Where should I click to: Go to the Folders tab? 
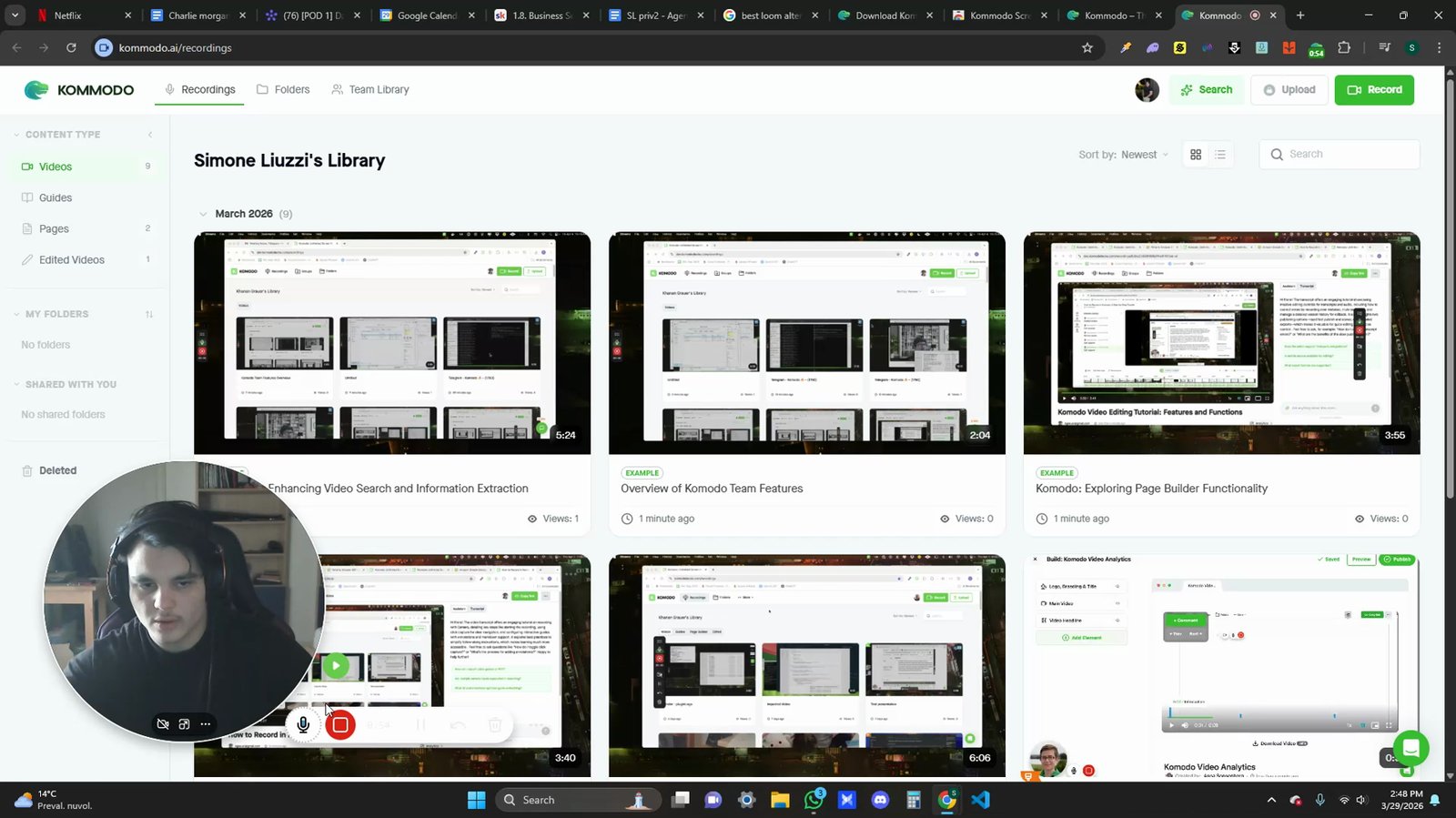point(283,90)
